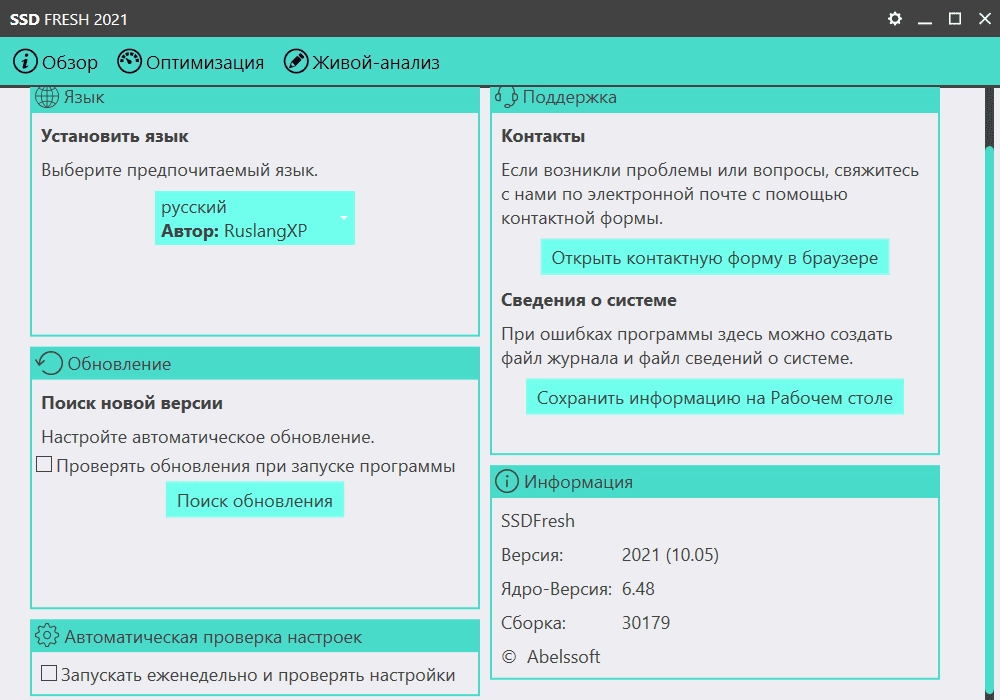The width and height of the screenshot is (1000, 700).
Task: Click the Abelssoft copyright text
Action: click(551, 657)
